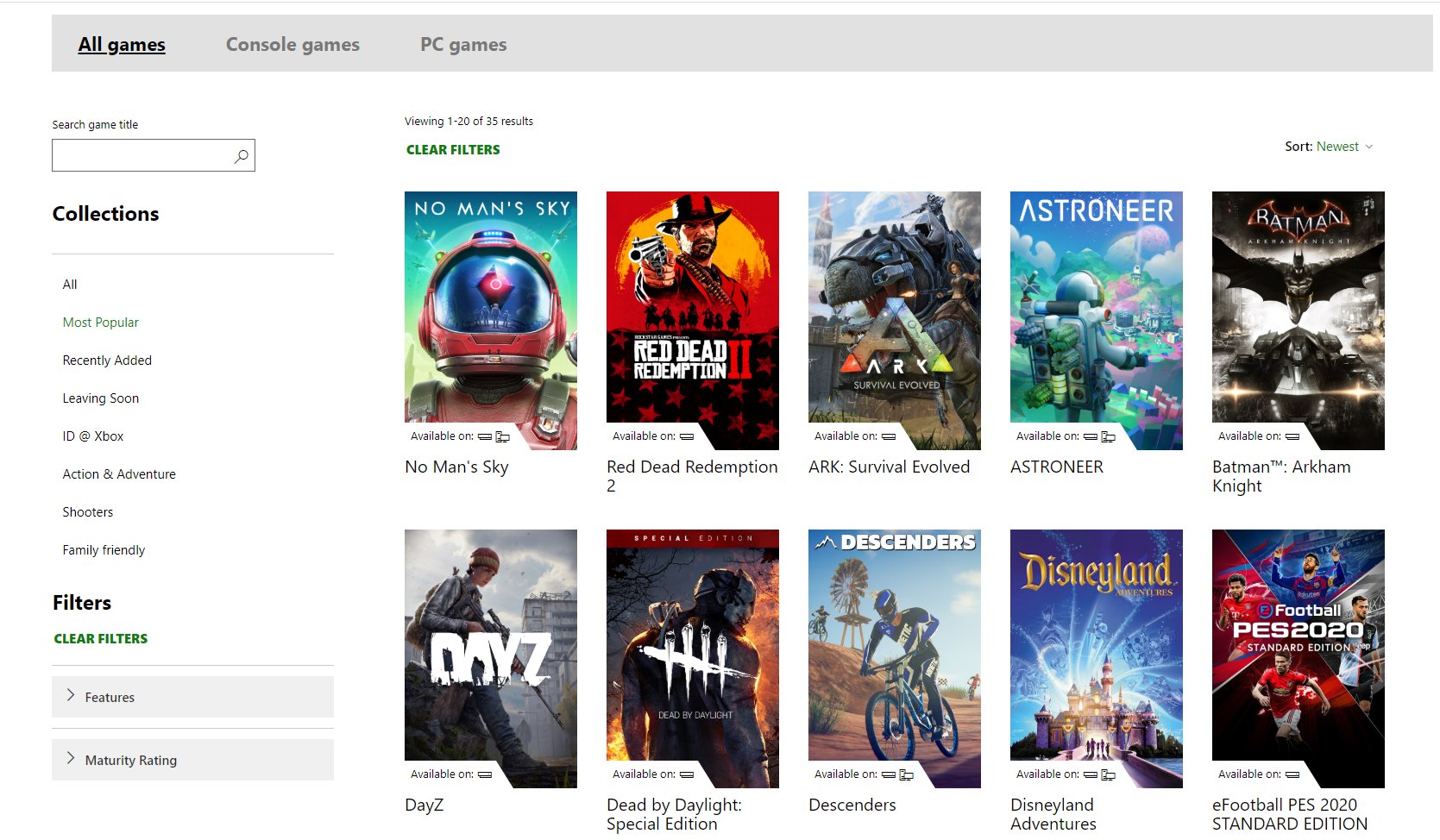Click console availability icon on Descenders
This screenshot has height=840, width=1440.
pyautogui.click(x=889, y=774)
